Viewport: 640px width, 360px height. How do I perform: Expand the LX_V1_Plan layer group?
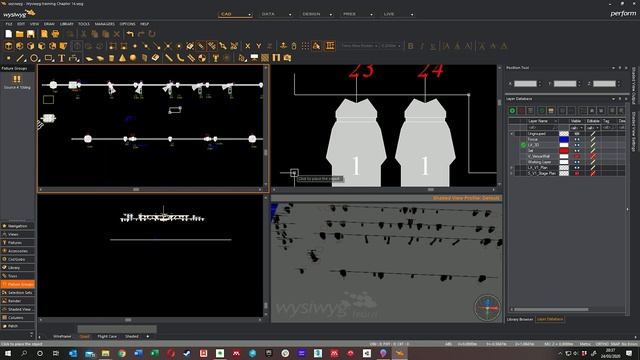click(511, 168)
